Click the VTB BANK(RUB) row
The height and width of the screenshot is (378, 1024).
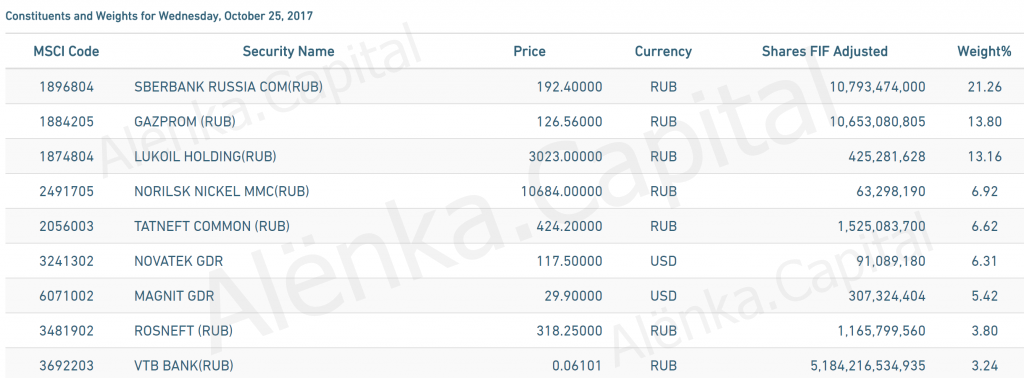tap(512, 363)
